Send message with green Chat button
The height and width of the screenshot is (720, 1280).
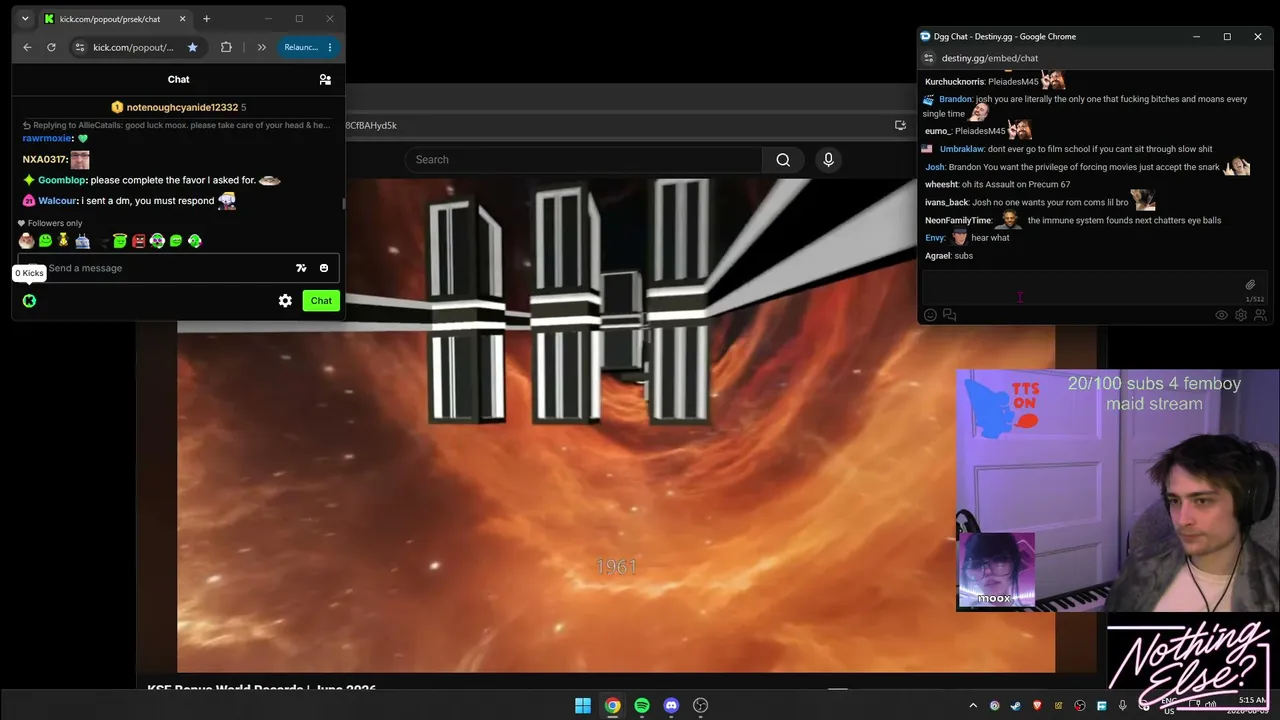[x=321, y=300]
